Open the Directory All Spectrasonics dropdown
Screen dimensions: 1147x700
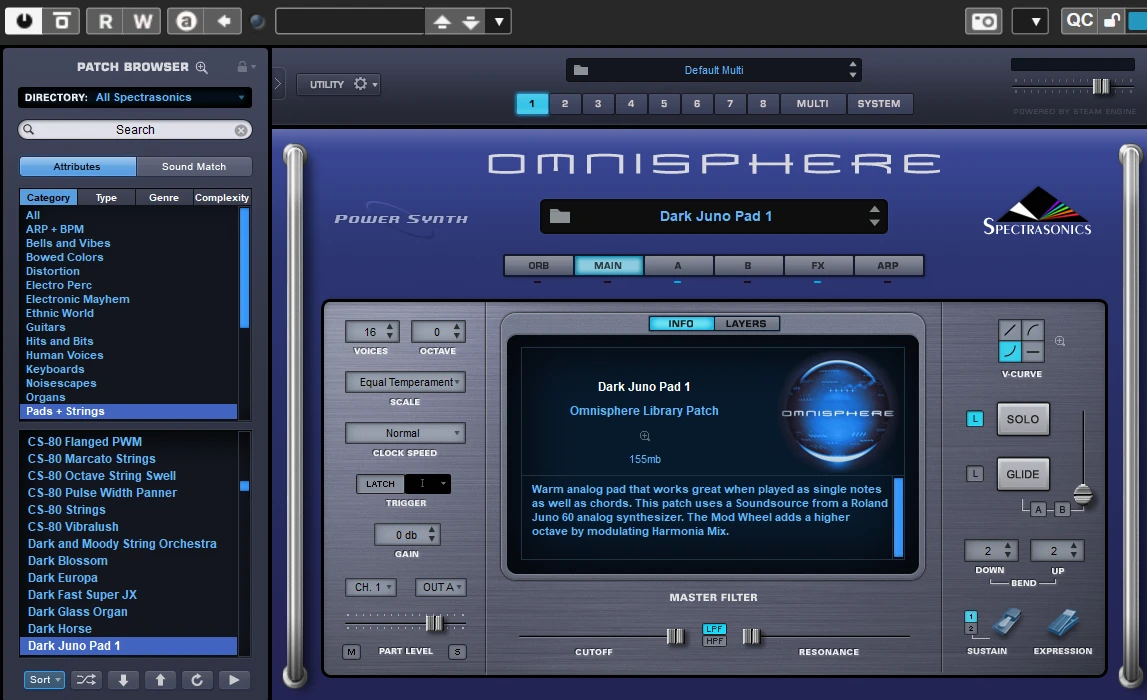[135, 97]
